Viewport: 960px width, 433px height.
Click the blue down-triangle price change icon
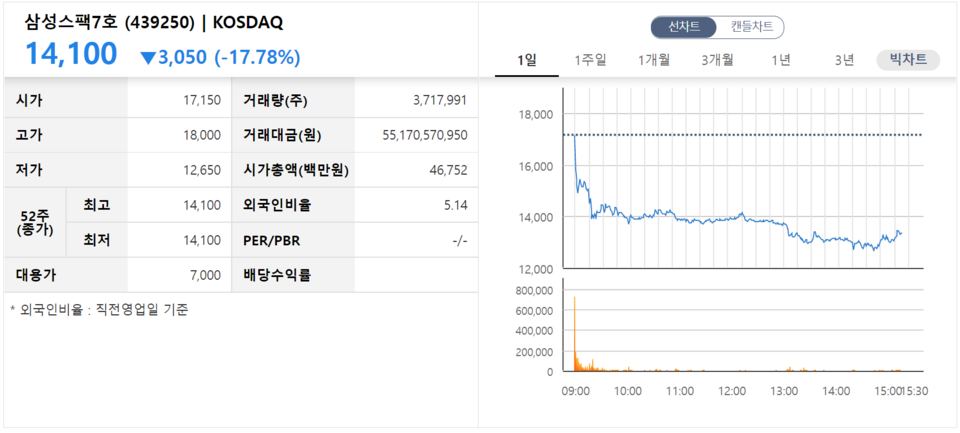pyautogui.click(x=148, y=59)
